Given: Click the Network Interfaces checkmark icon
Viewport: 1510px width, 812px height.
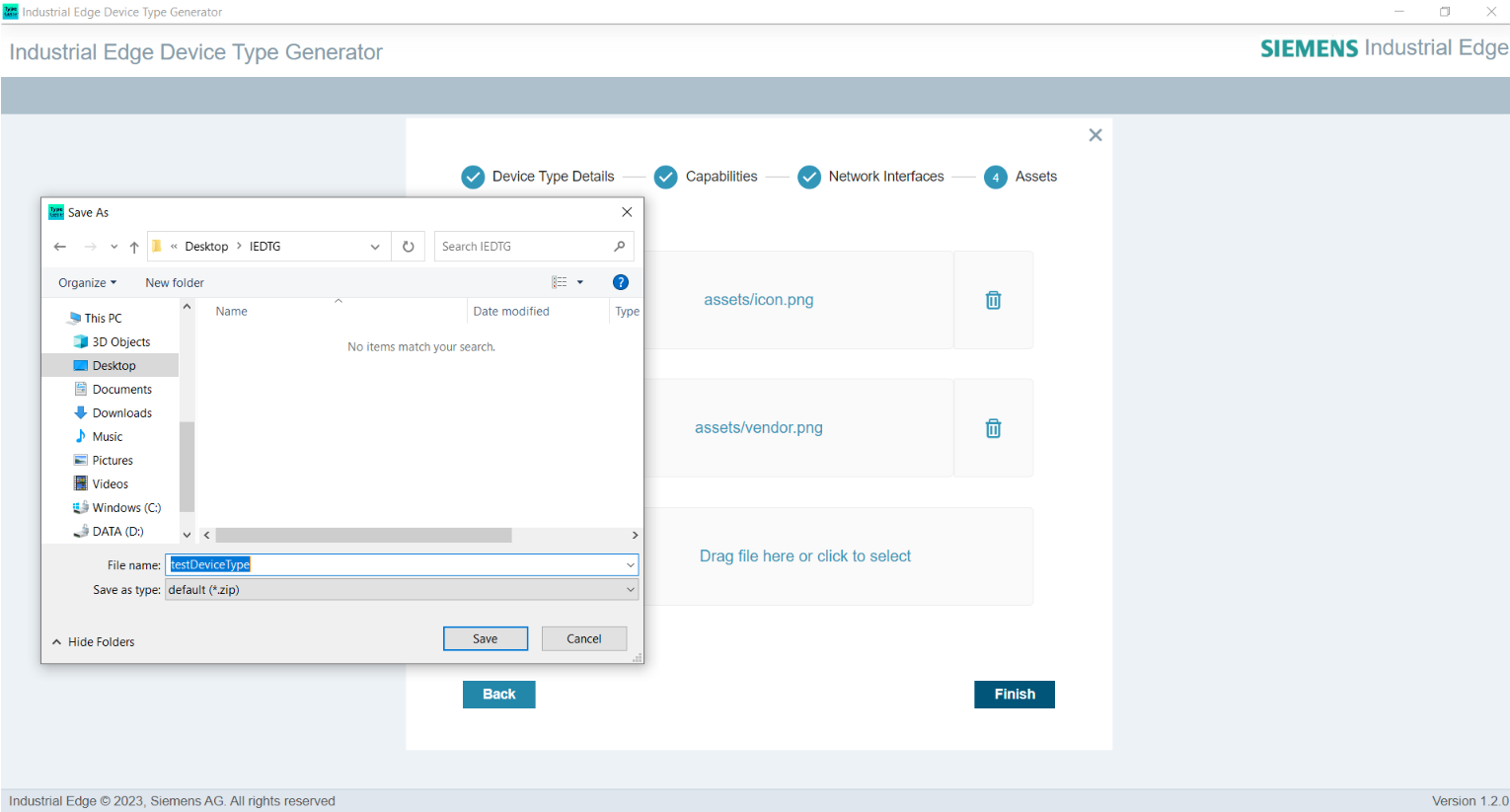Looking at the screenshot, I should coord(809,176).
